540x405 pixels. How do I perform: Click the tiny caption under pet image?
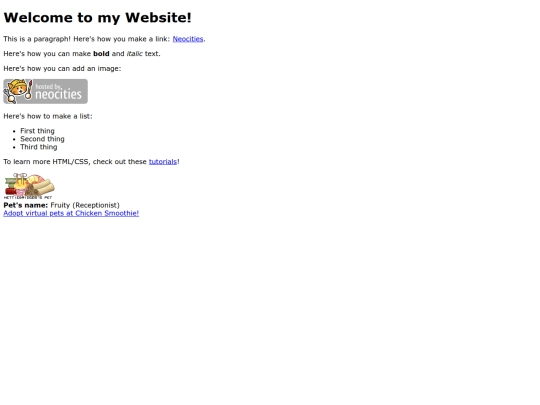(x=28, y=197)
